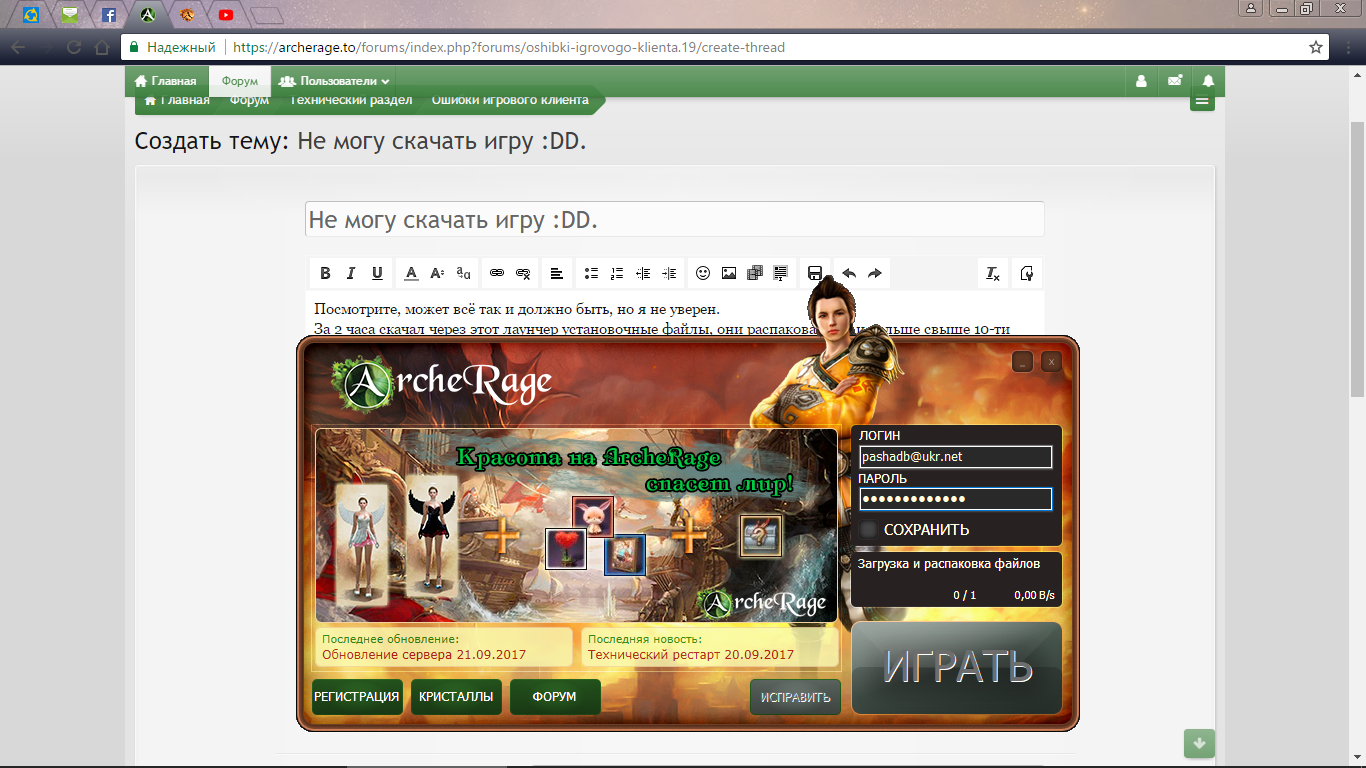Expand the Пользователи dropdown menu
Image resolution: width=1366 pixels, height=768 pixels.
click(334, 81)
